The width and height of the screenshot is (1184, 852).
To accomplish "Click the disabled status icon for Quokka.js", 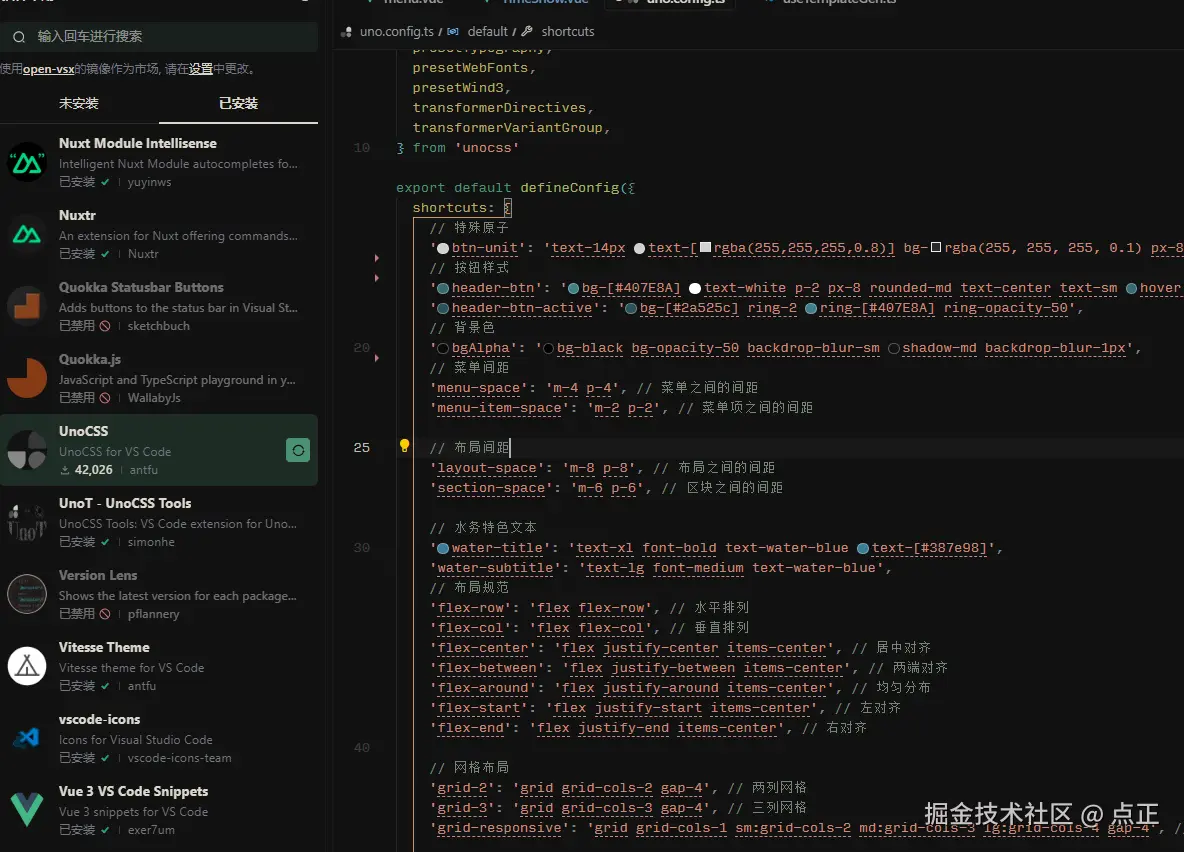I will click(x=105, y=397).
